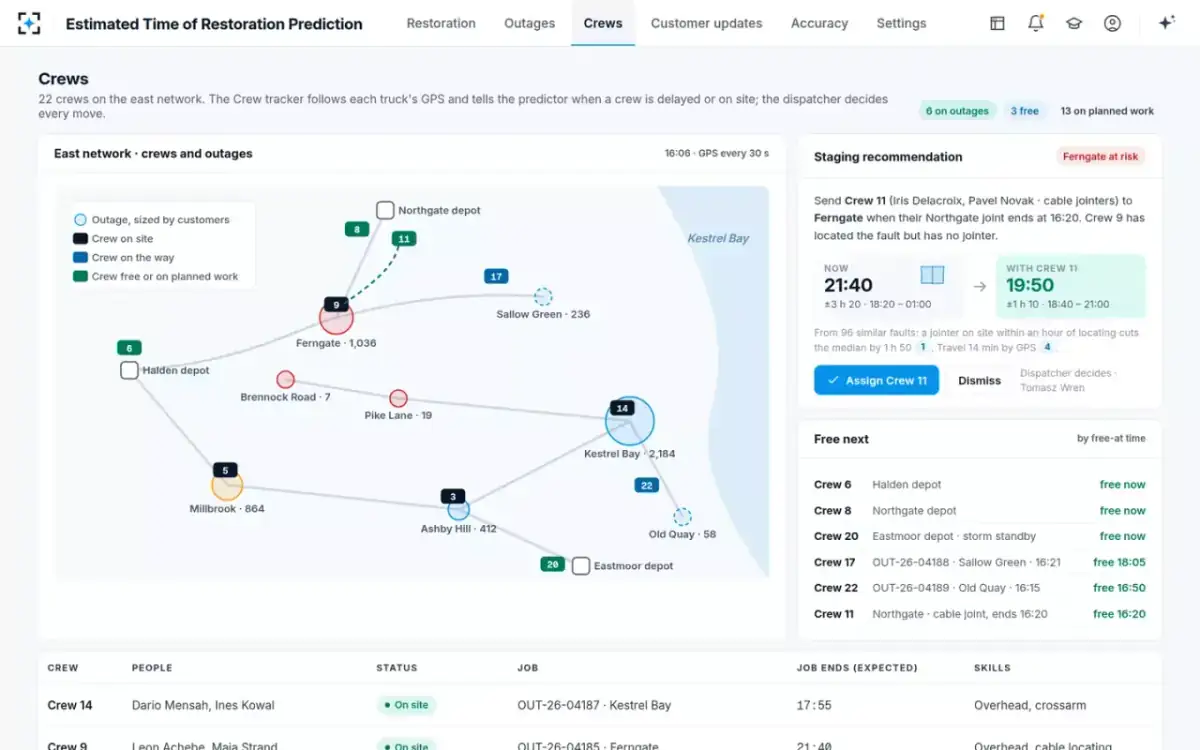Open Crew 17 row in Free next
1200x750 pixels.
point(979,562)
